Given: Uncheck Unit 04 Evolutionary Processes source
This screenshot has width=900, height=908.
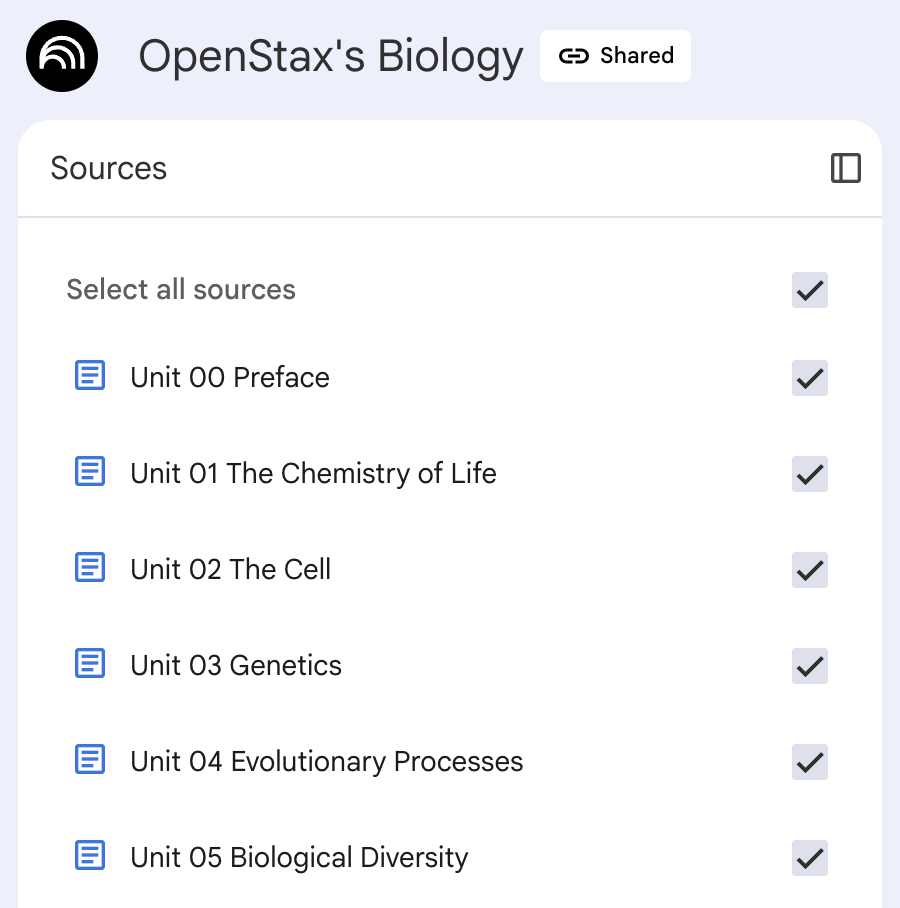Looking at the screenshot, I should [x=809, y=762].
